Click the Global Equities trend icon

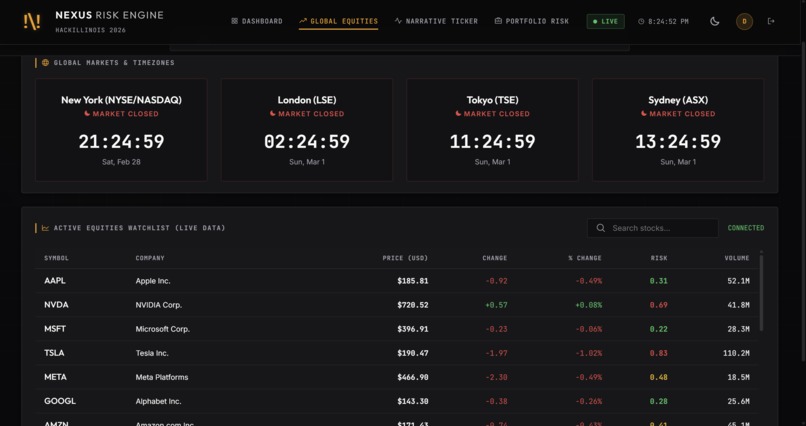point(303,21)
